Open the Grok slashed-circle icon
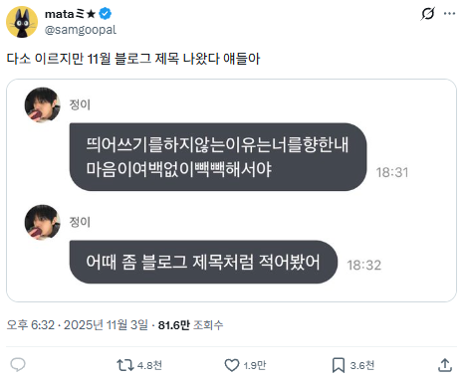This screenshot has height=381, width=466. [427, 14]
